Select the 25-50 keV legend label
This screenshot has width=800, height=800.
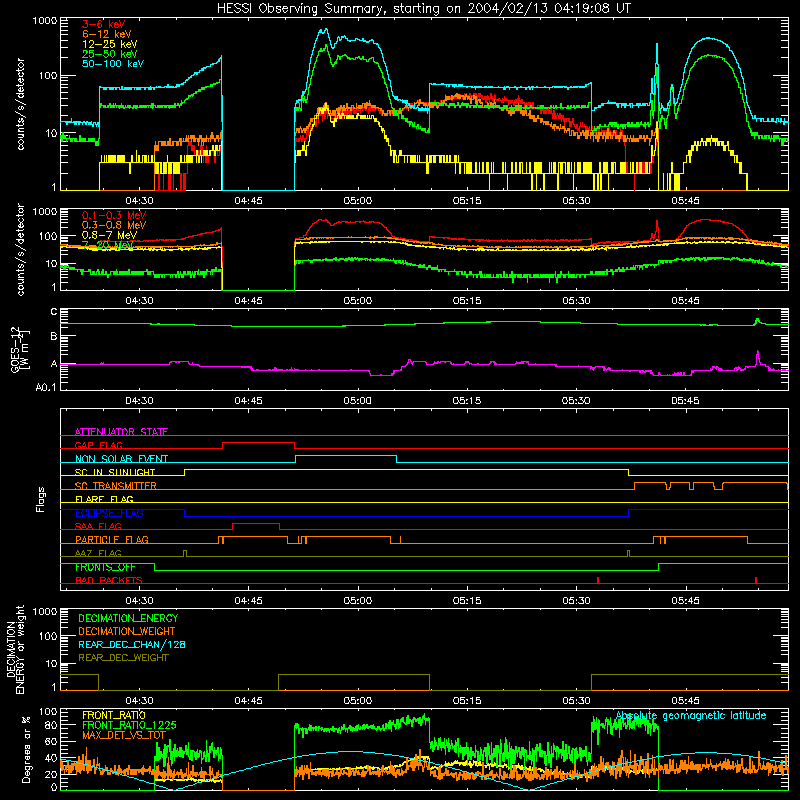(110, 54)
